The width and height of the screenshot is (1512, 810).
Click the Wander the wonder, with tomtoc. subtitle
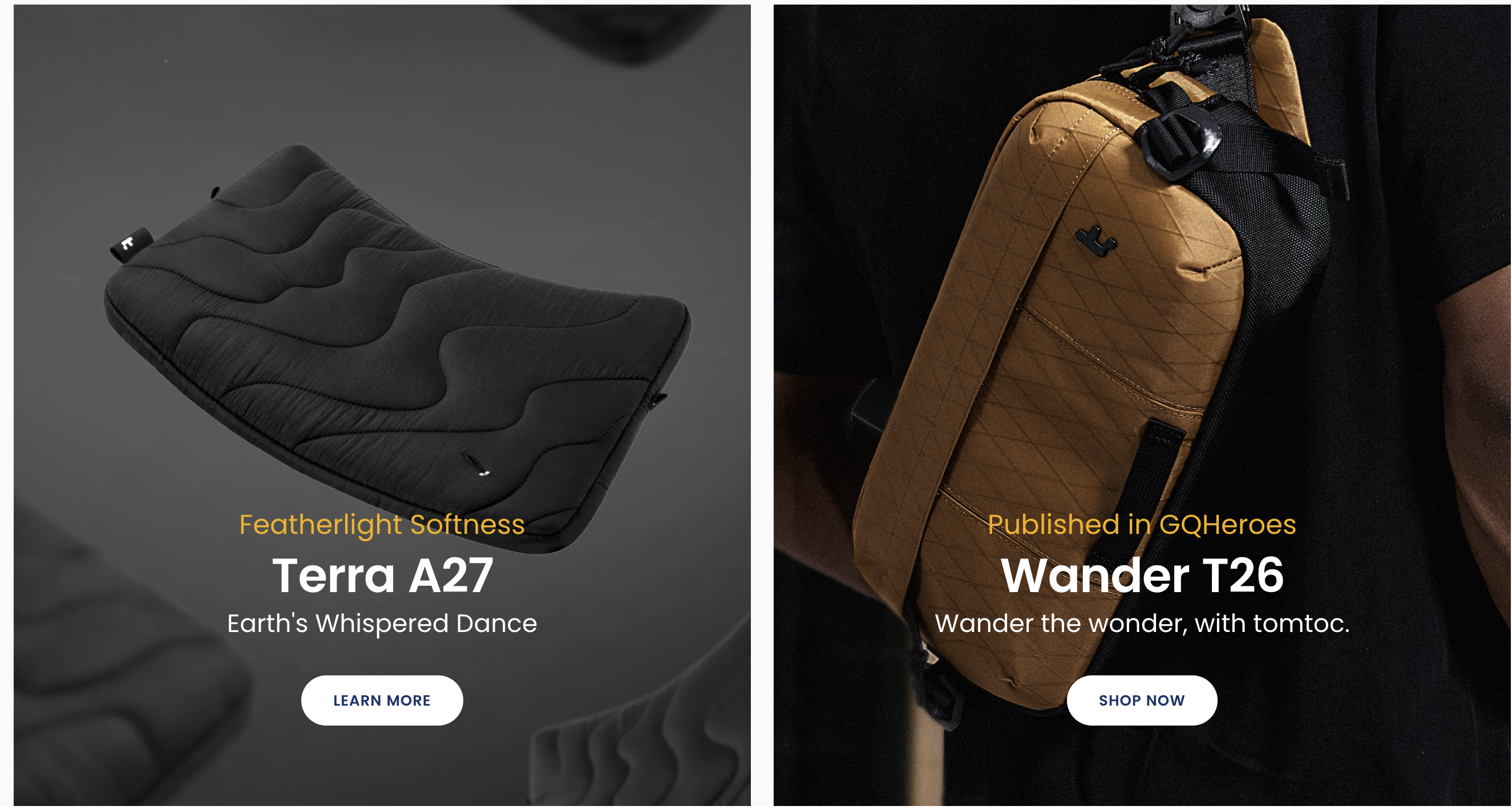1142,623
